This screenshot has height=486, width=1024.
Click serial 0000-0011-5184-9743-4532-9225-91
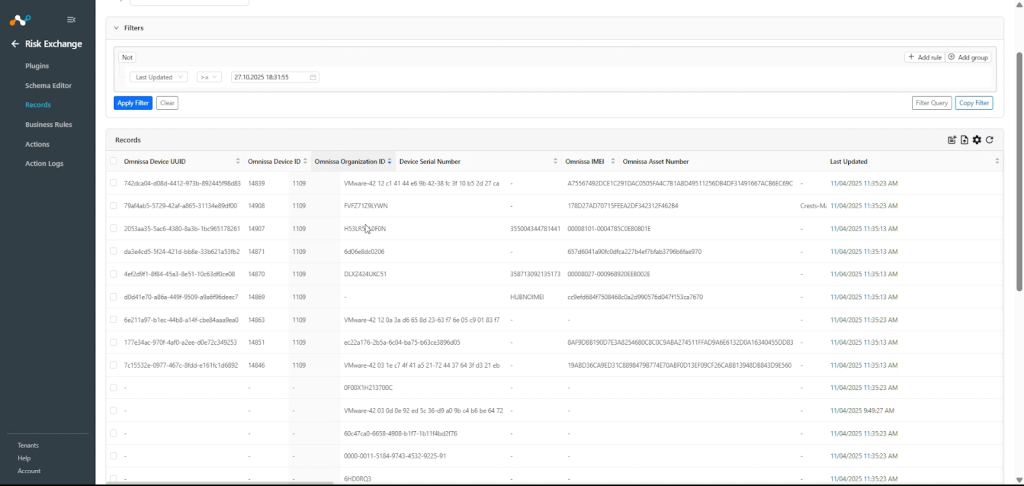395,456
